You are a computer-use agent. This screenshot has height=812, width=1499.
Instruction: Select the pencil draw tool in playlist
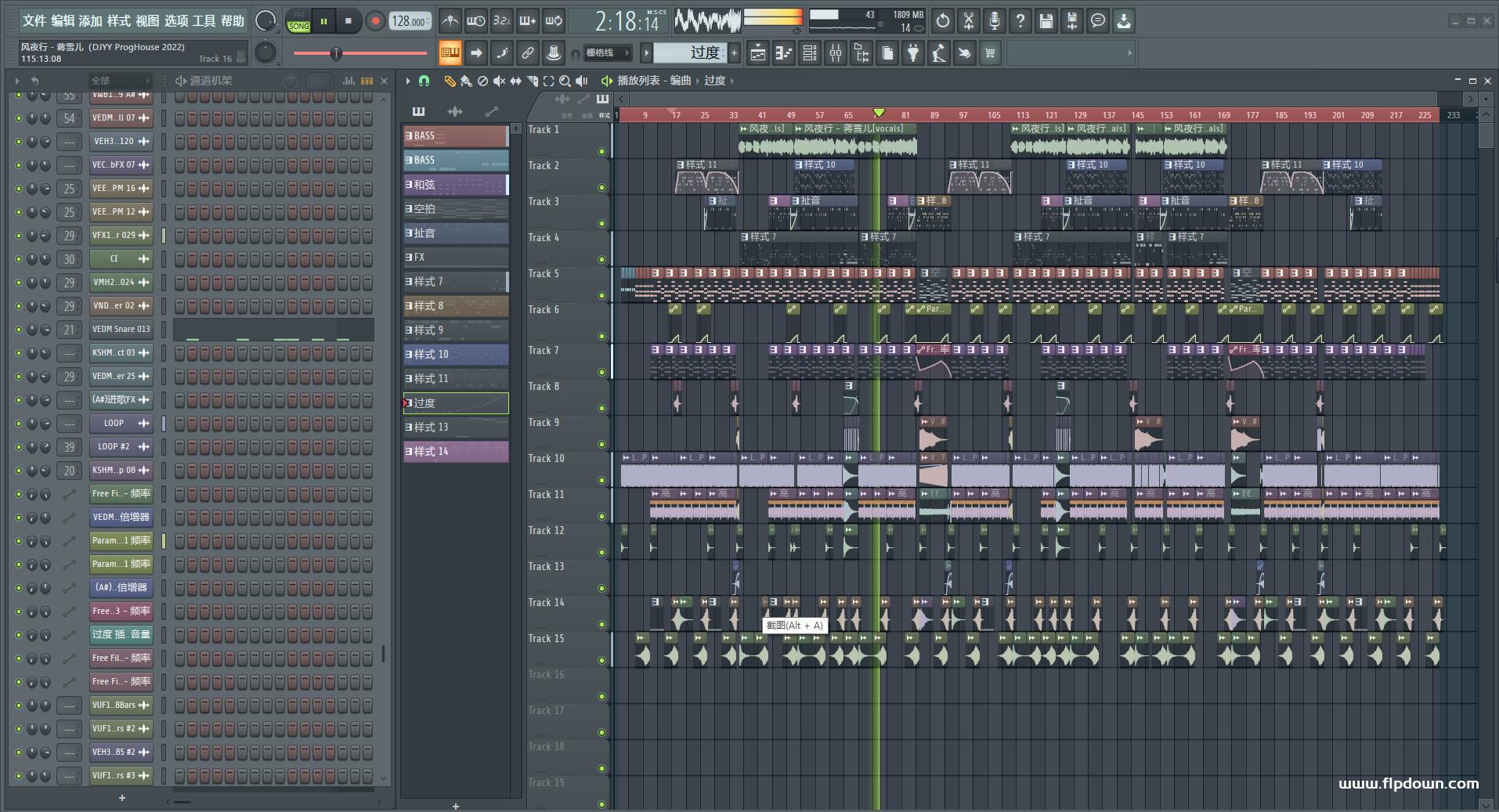point(450,81)
